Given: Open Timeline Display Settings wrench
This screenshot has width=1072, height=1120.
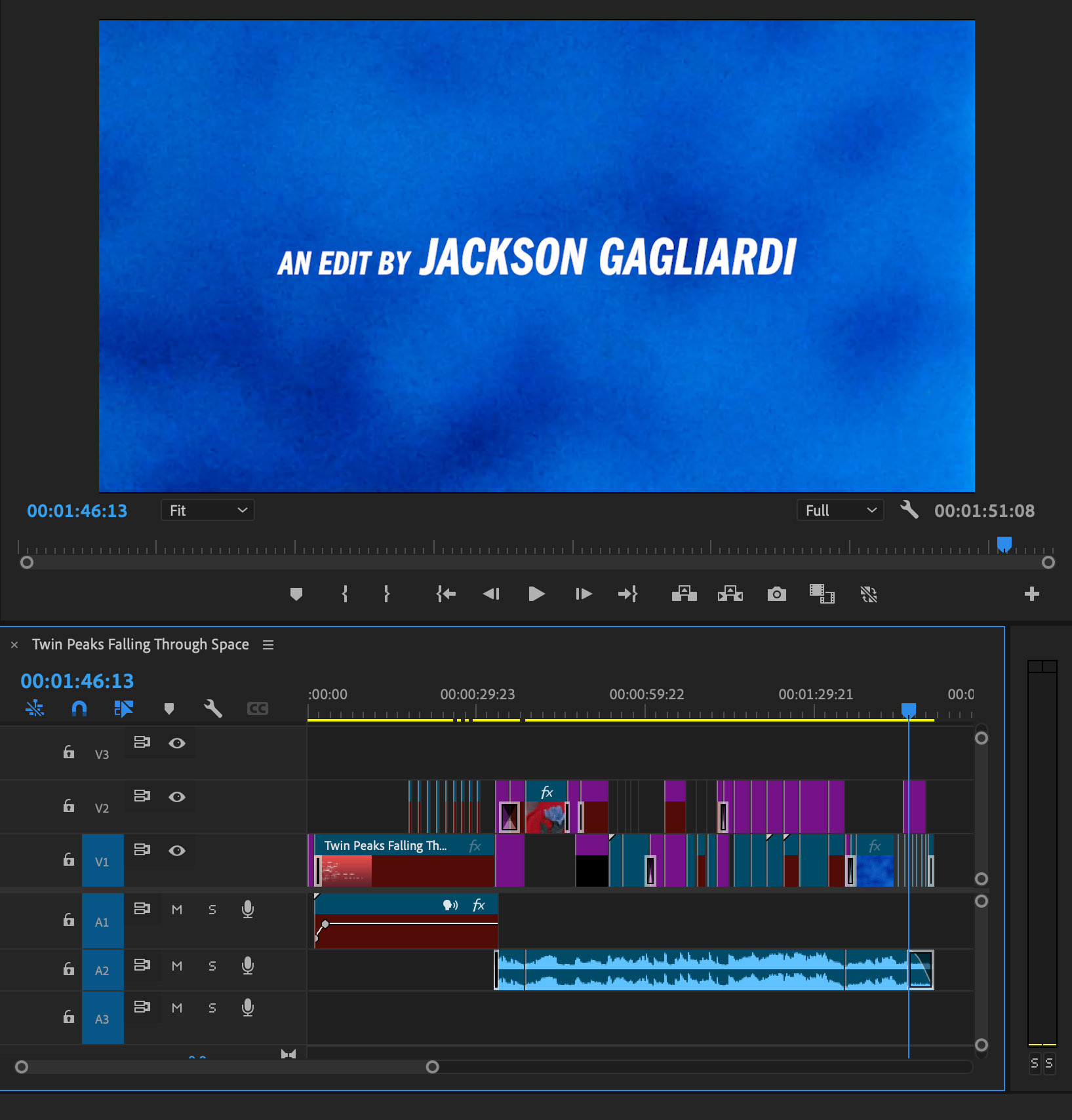Looking at the screenshot, I should pos(213,708).
